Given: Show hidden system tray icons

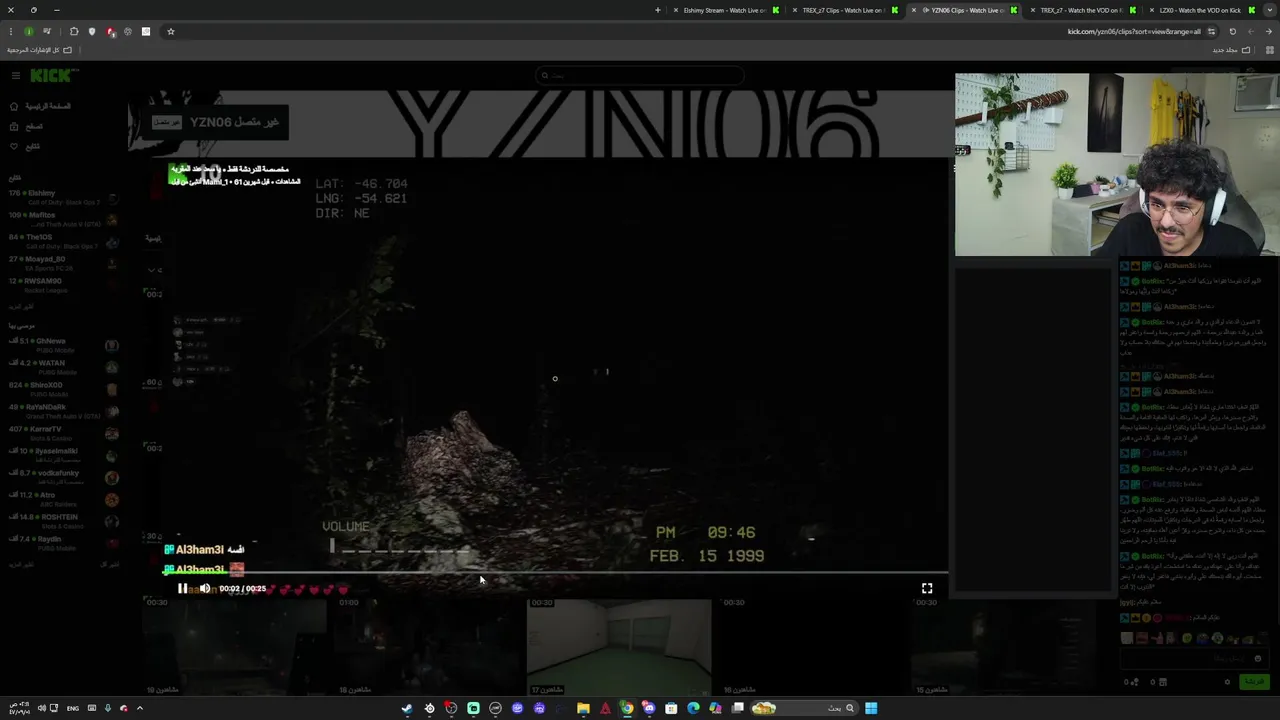Looking at the screenshot, I should coord(140,708).
